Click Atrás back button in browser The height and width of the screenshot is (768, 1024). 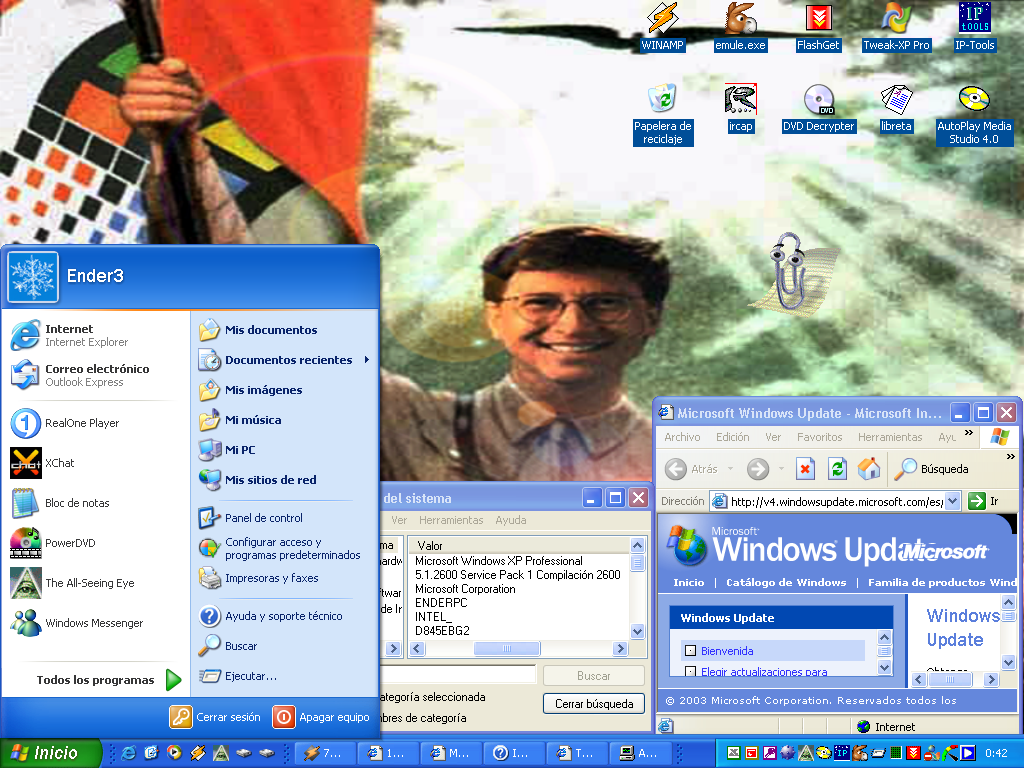click(x=692, y=468)
